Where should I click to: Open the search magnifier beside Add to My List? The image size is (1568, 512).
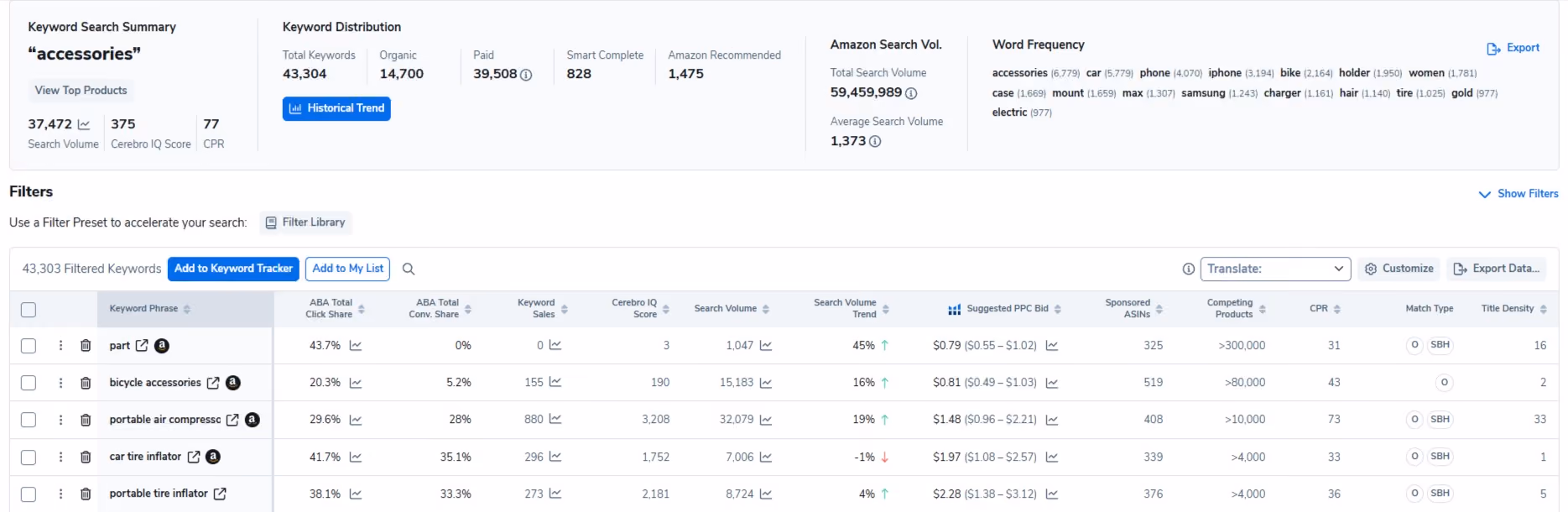coord(409,269)
